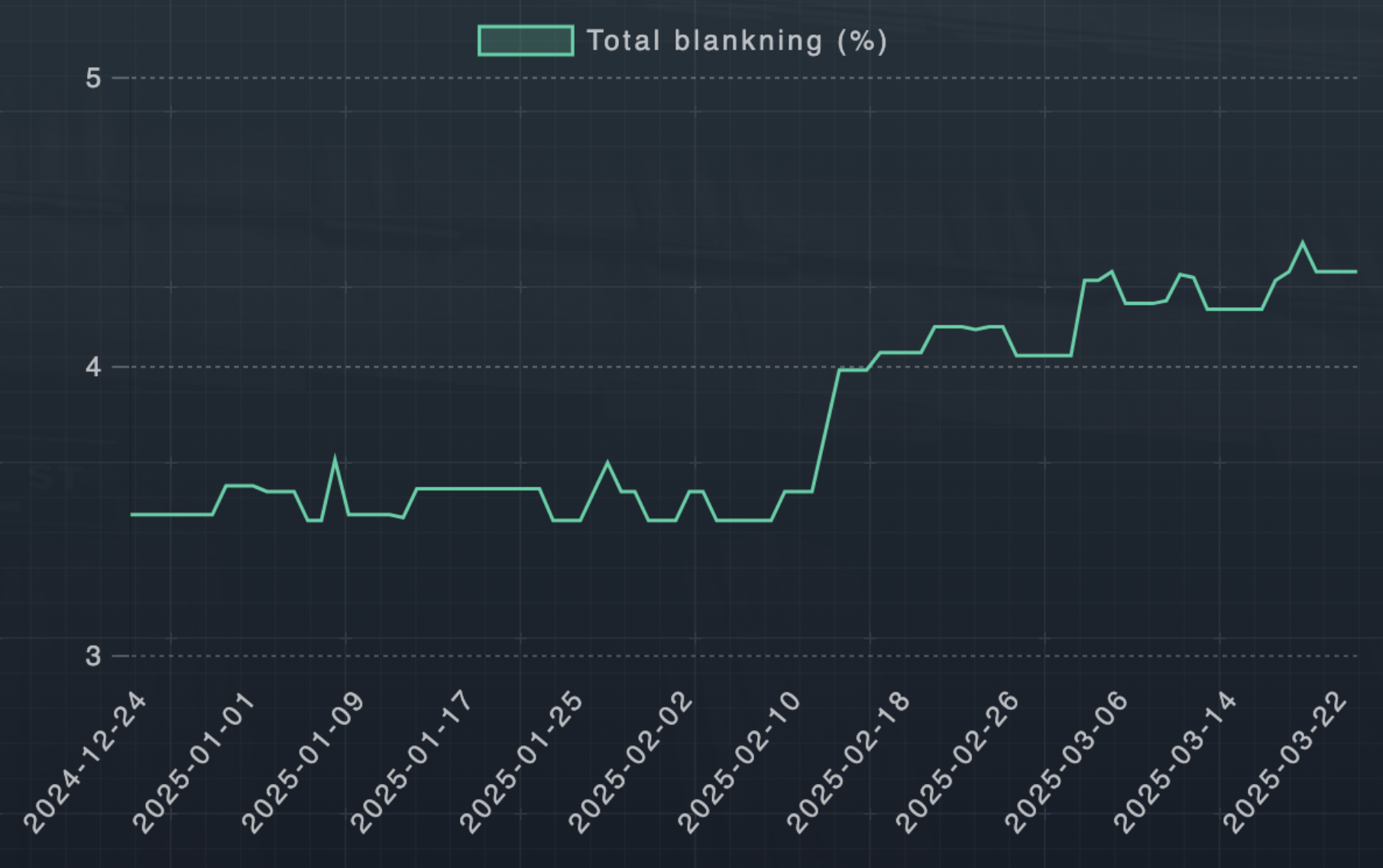Click the green Total blankning legend swatch

(526, 40)
